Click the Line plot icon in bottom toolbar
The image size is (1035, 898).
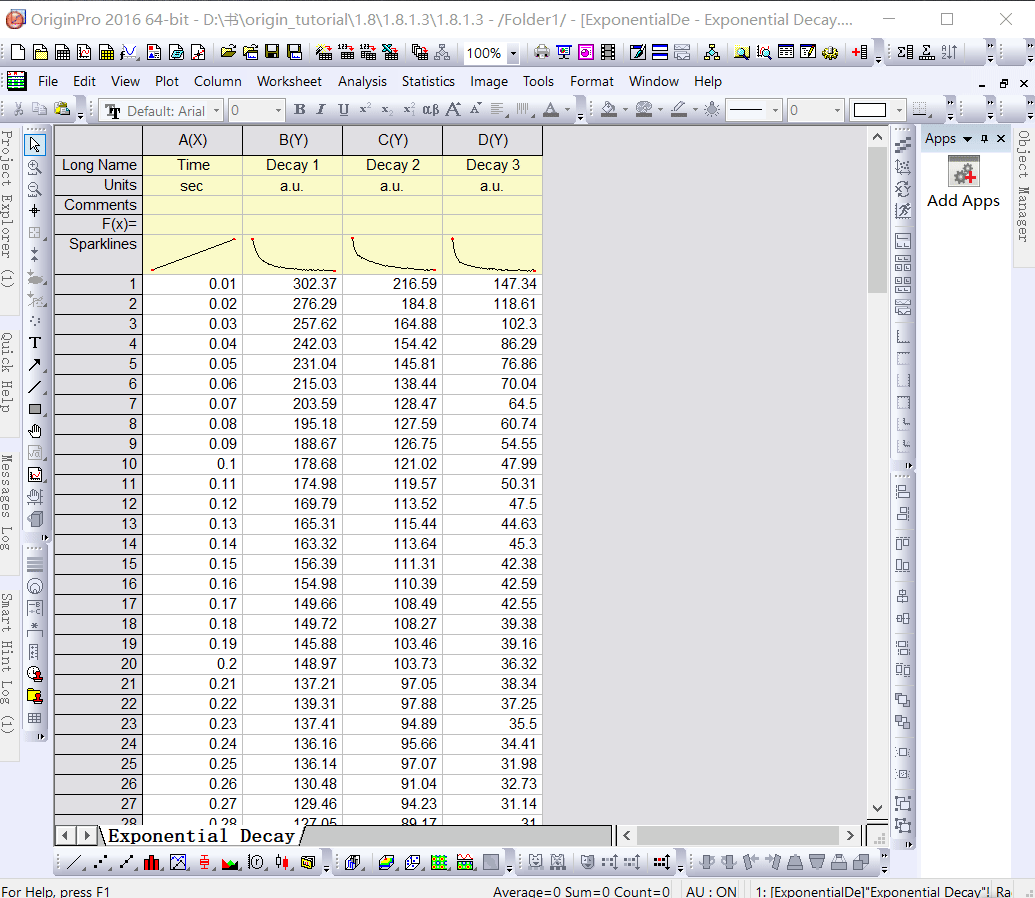tap(75, 862)
